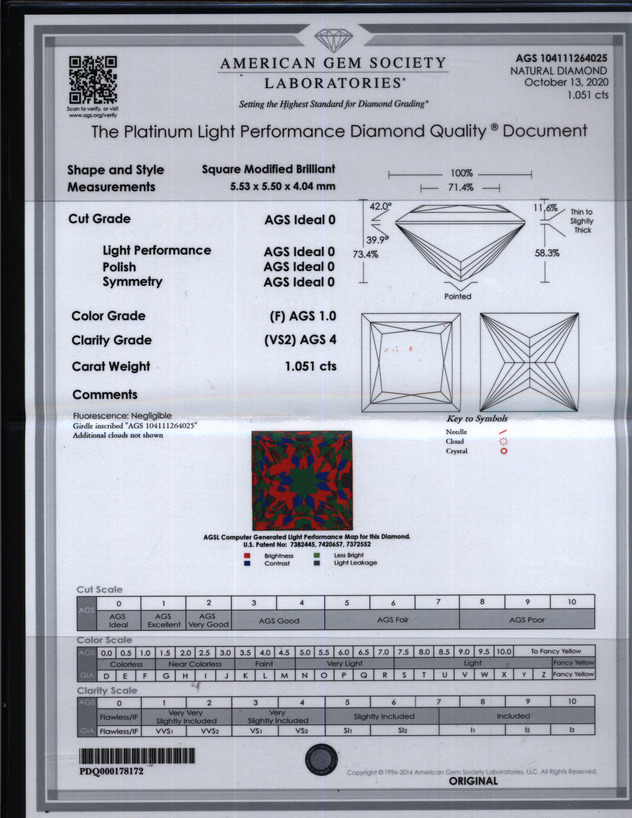Select the AGS Ideal cell in the Cut Scale
Image resolution: width=632 pixels, height=818 pixels.
pyautogui.click(x=118, y=620)
